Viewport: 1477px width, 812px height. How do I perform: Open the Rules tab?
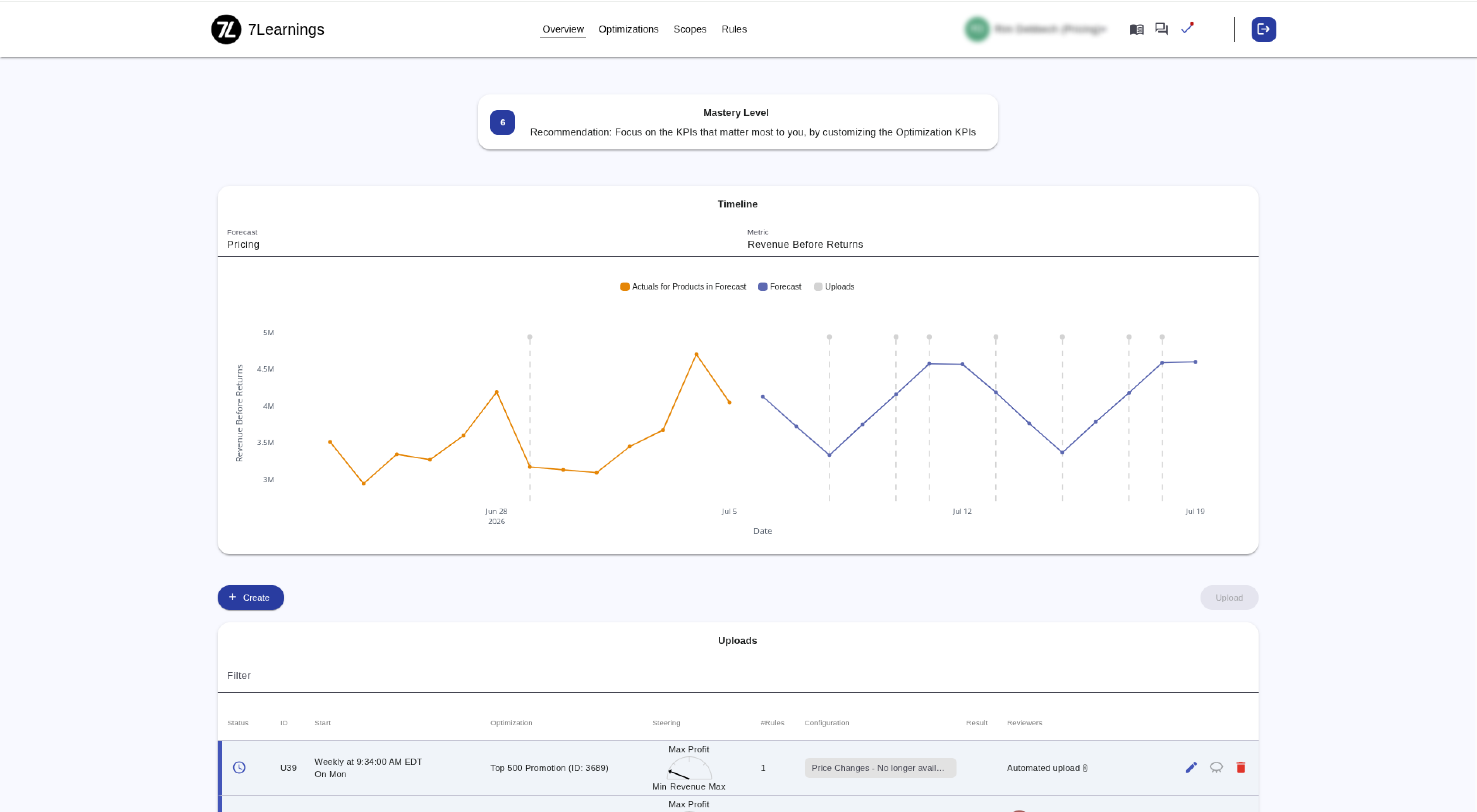[x=734, y=29]
